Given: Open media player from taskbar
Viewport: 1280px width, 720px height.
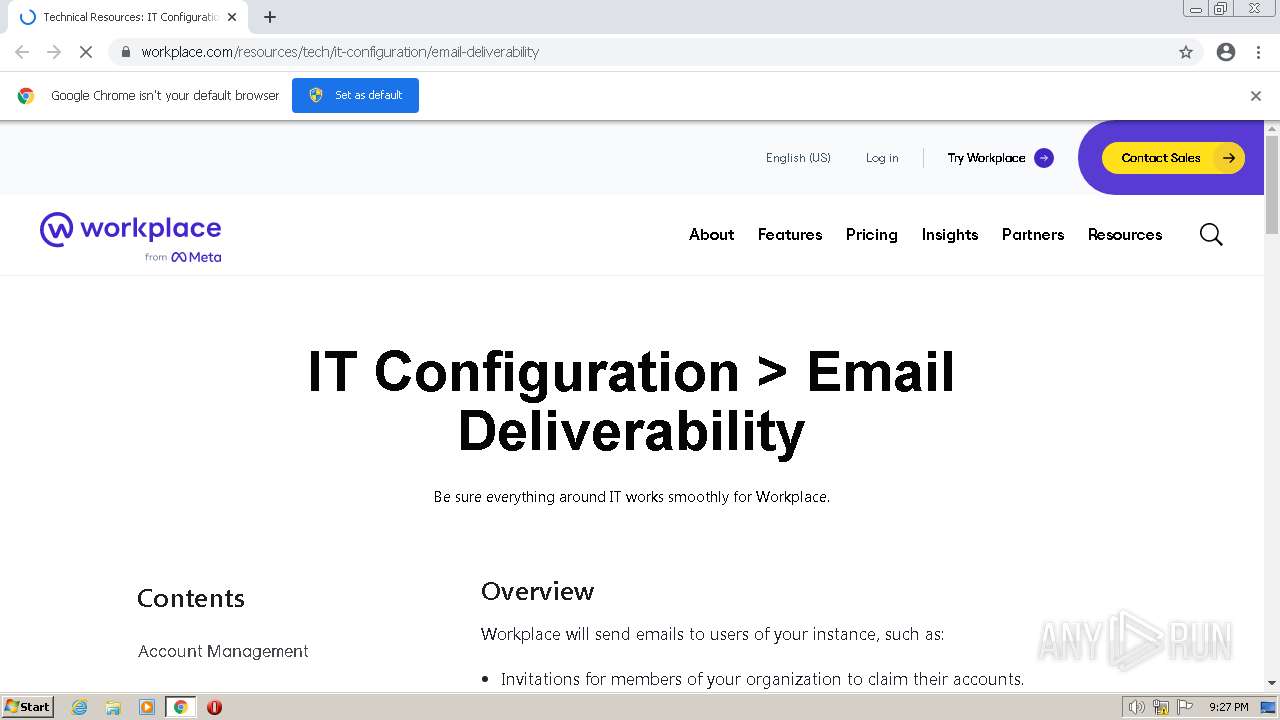Looking at the screenshot, I should (x=147, y=707).
